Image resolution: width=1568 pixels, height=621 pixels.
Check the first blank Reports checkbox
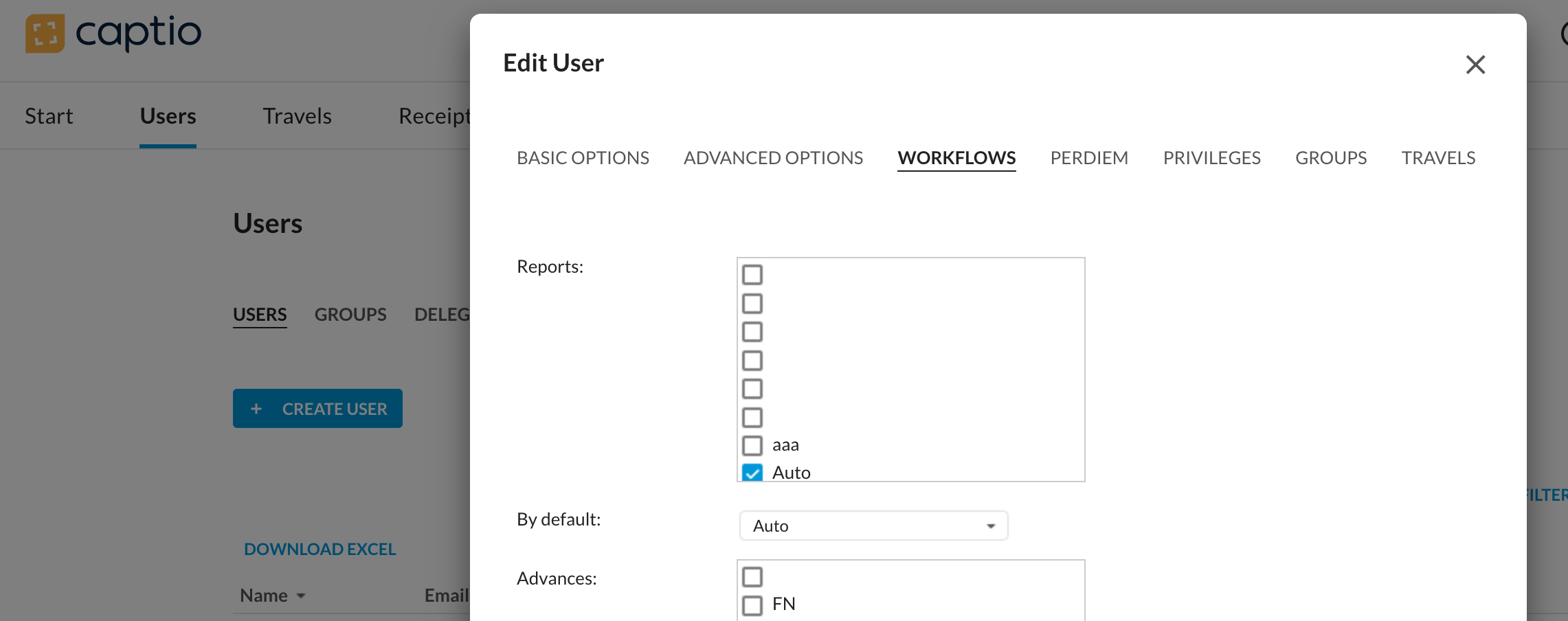[x=752, y=275]
